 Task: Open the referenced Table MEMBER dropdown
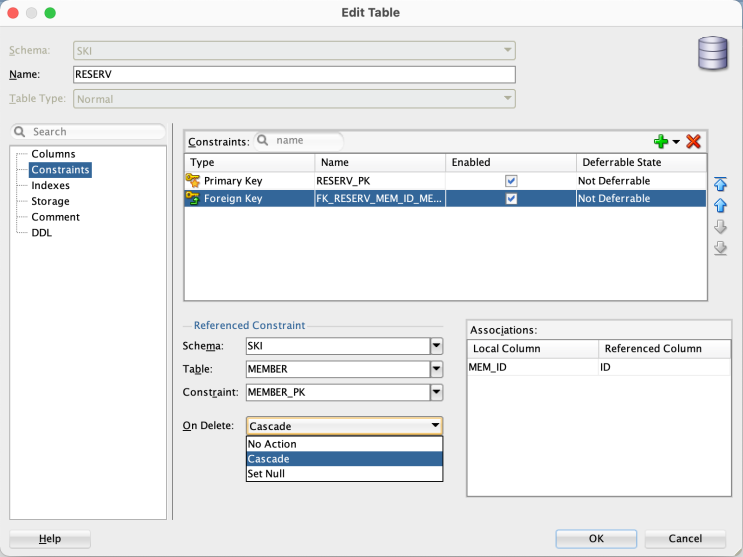pos(436,369)
